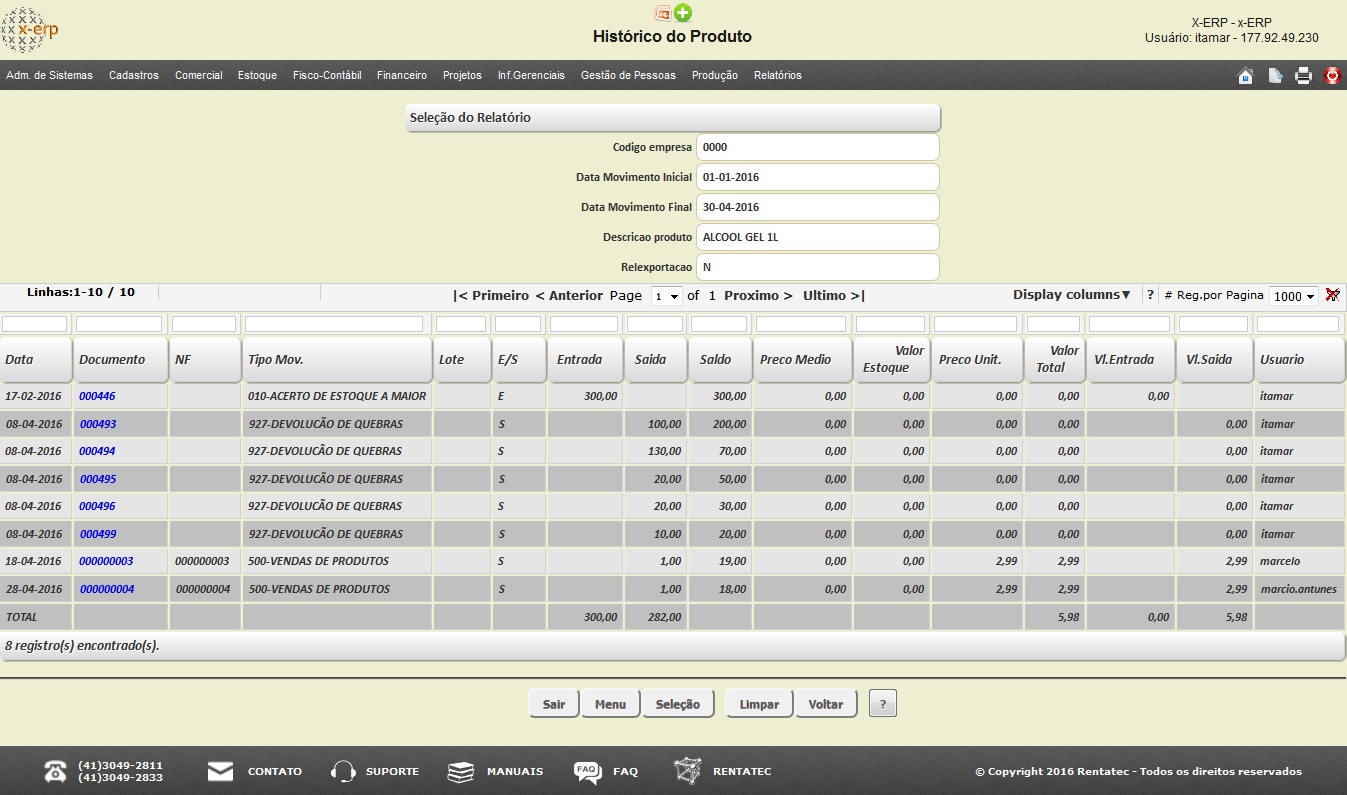Open document 000494 link
The image size is (1347, 795).
pos(97,451)
